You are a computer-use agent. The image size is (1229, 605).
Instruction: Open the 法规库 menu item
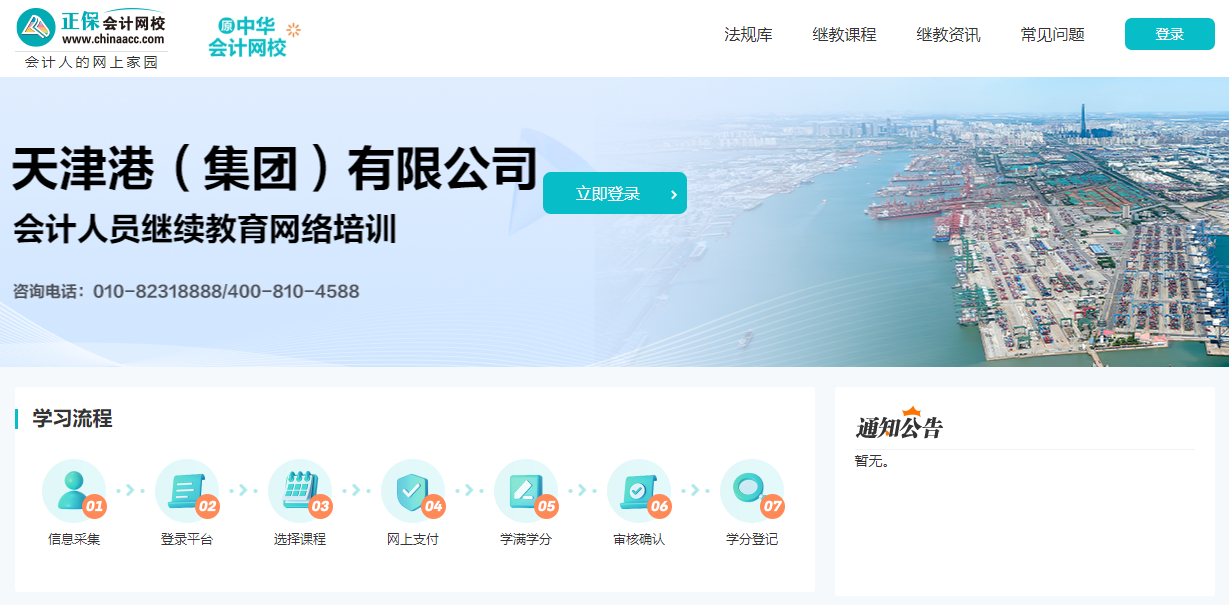tap(748, 34)
